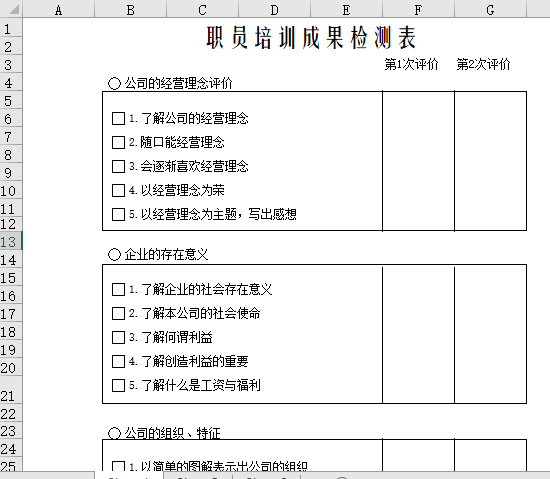The image size is (550, 479).
Task: Select row 17 header
Action: click(x=11, y=313)
